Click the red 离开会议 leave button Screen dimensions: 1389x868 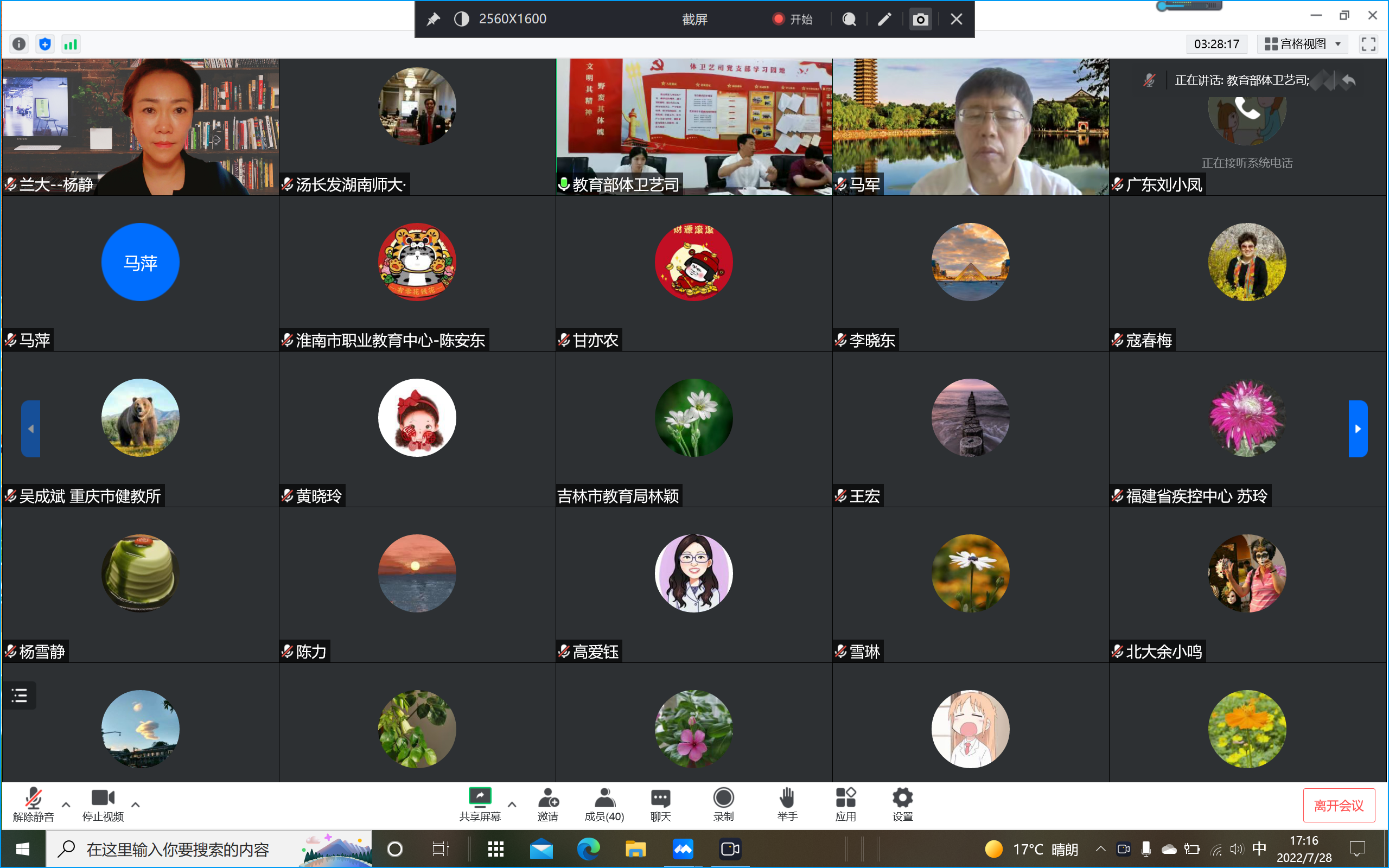point(1339,806)
